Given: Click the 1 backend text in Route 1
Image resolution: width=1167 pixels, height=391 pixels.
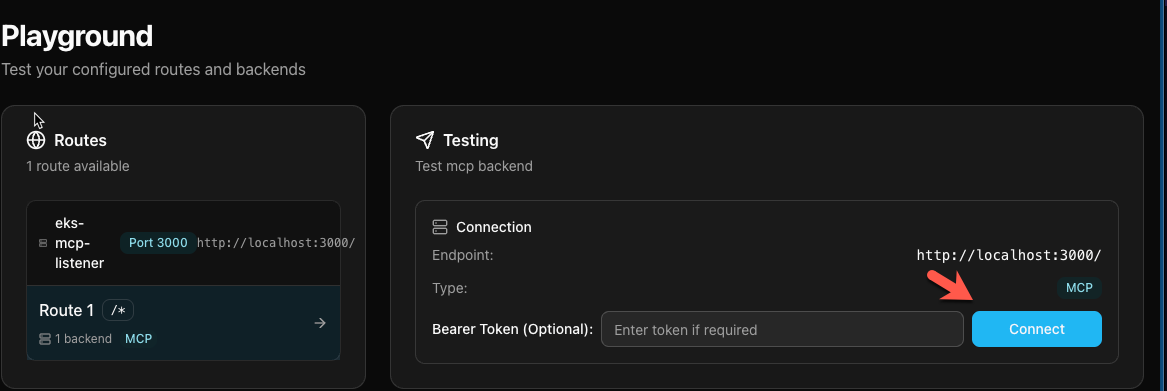Looking at the screenshot, I should pyautogui.click(x=83, y=339).
